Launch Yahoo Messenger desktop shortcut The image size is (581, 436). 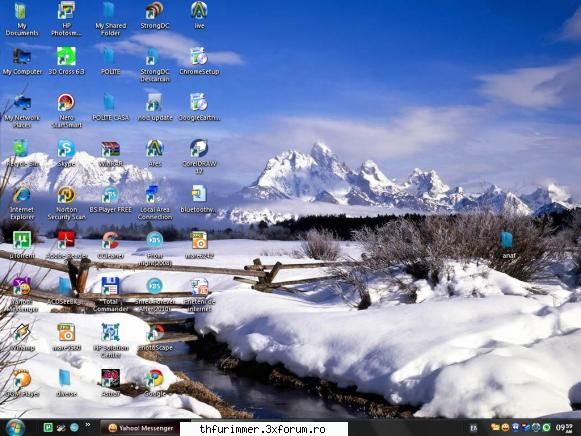pyautogui.click(x=21, y=295)
